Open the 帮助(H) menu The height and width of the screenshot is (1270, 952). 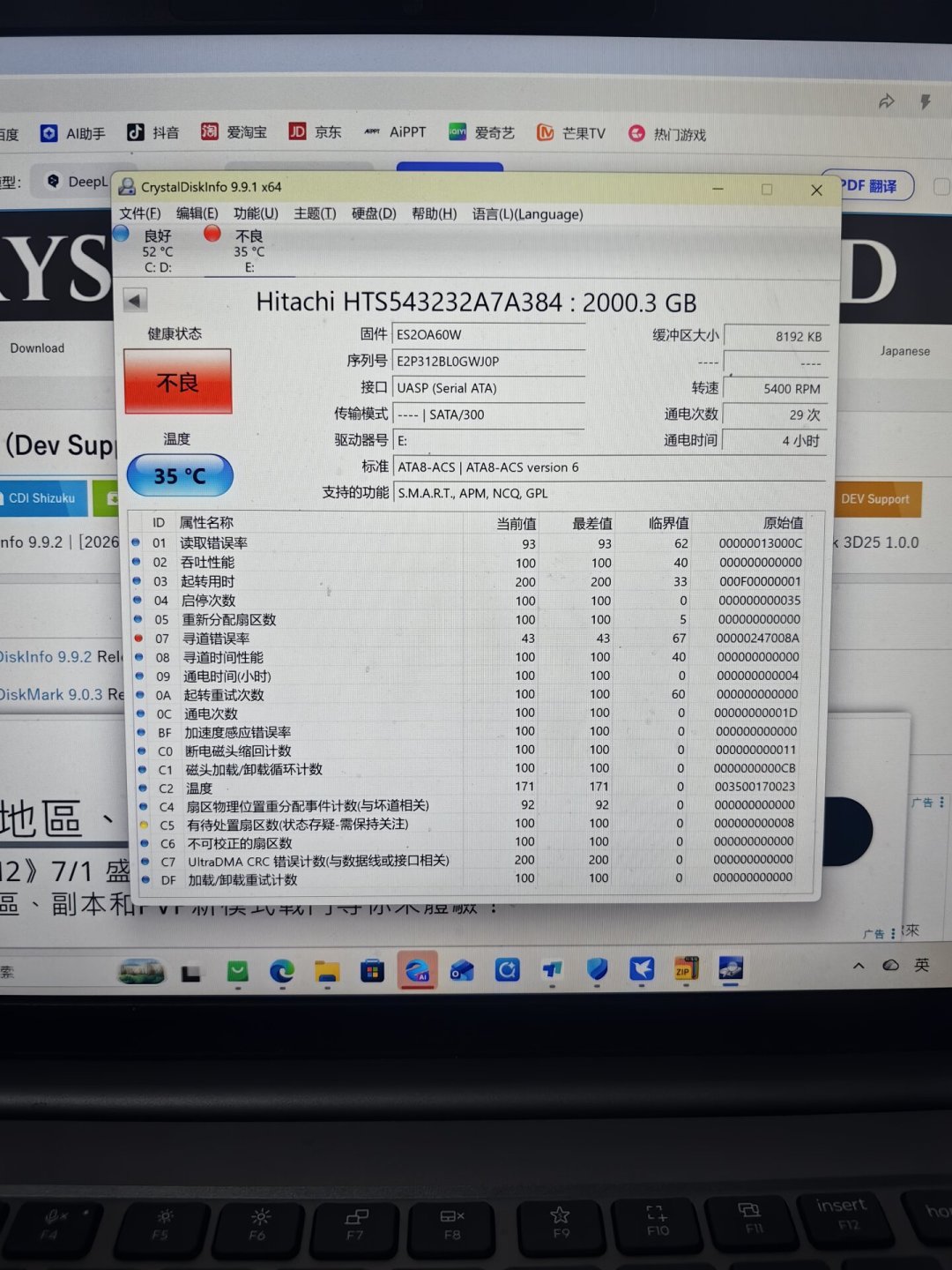434,213
